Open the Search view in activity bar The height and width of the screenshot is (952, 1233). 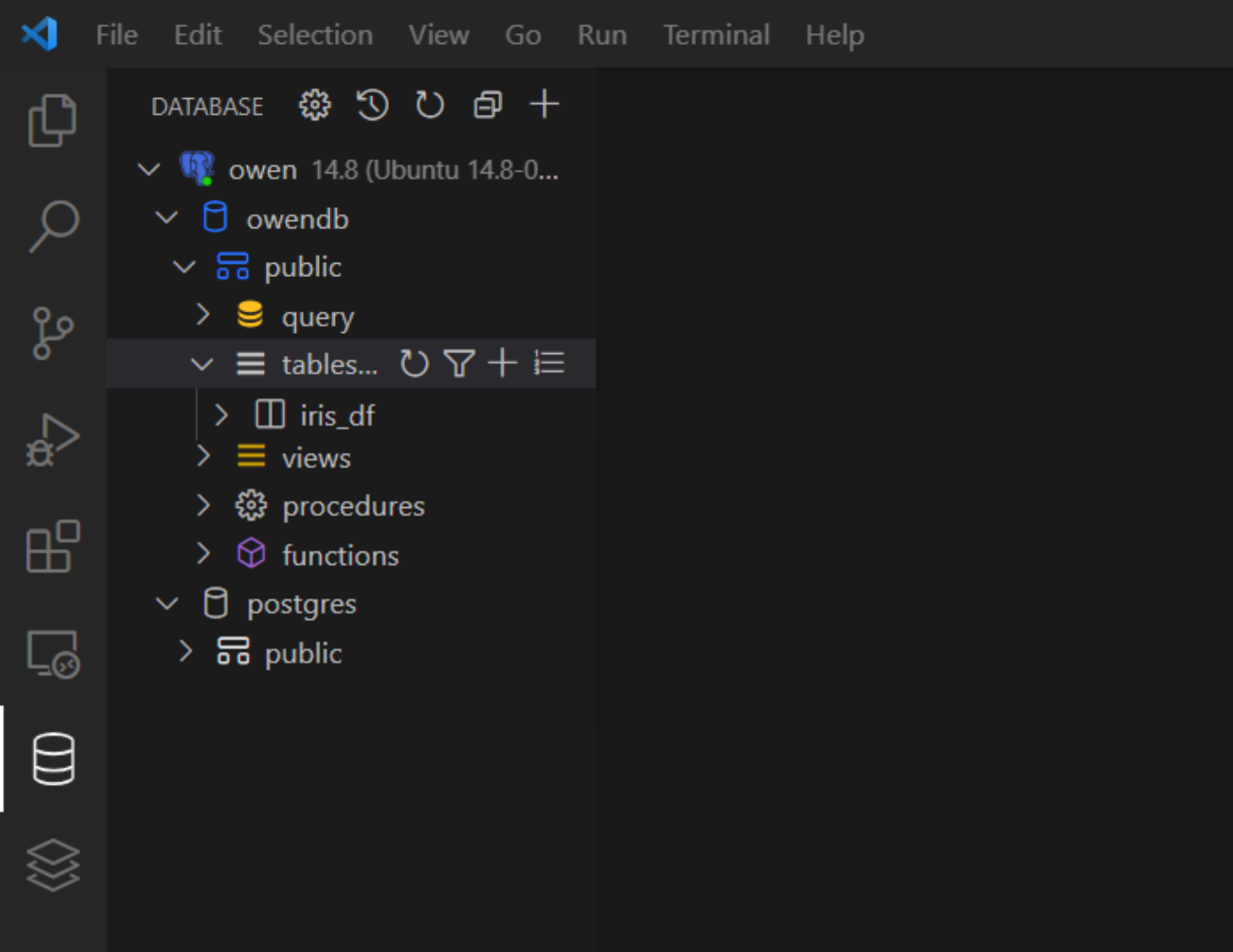[53, 227]
